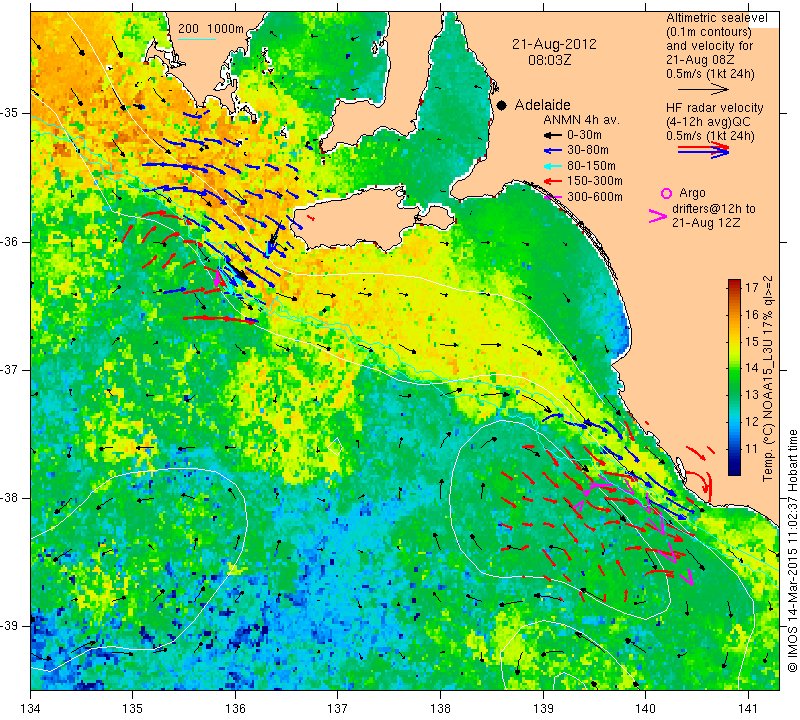Click the '17' tick on the temperature scale
This screenshot has width=800, height=720.
click(x=752, y=287)
